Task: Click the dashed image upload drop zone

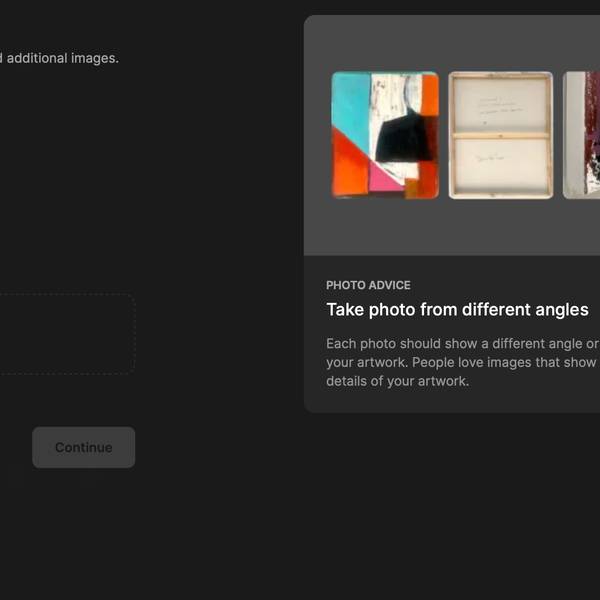Action: click(66, 334)
